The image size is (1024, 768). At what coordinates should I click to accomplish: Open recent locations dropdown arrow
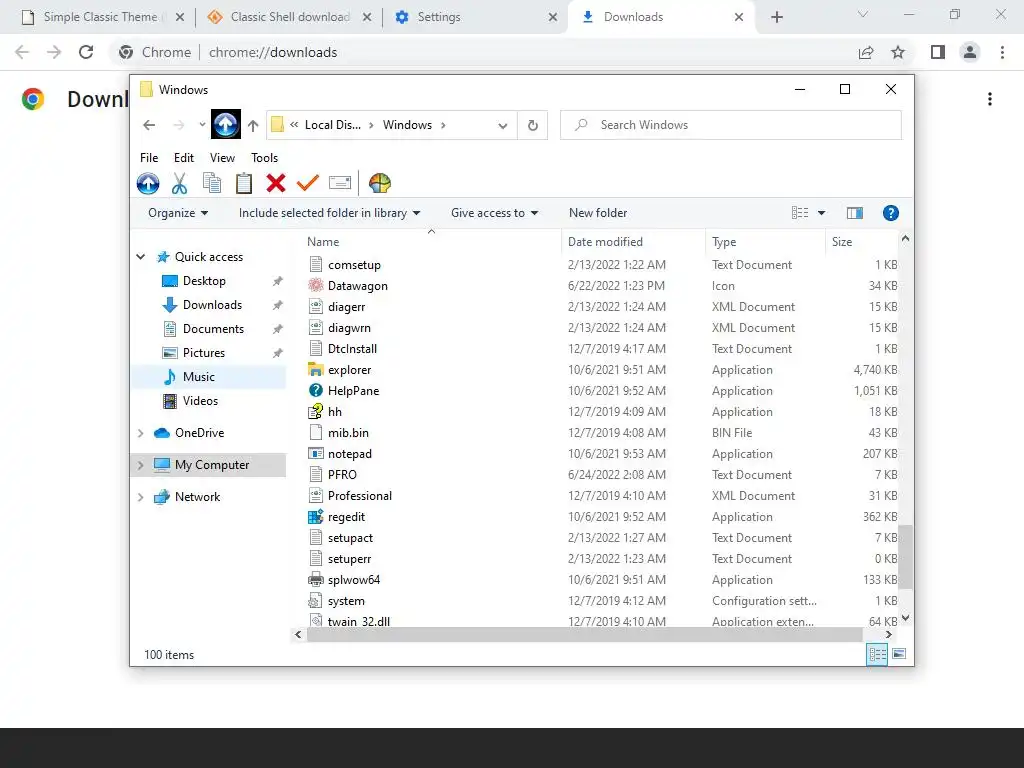[202, 125]
